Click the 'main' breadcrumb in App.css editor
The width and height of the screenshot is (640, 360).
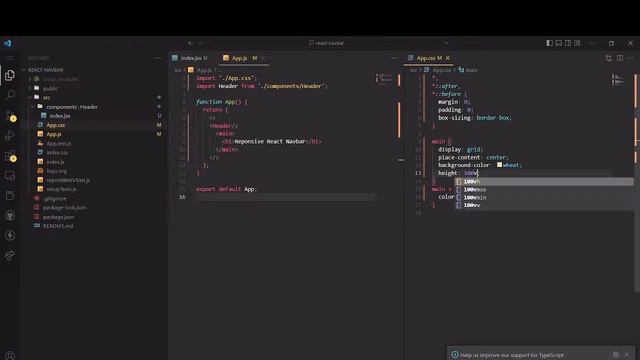pos(471,70)
